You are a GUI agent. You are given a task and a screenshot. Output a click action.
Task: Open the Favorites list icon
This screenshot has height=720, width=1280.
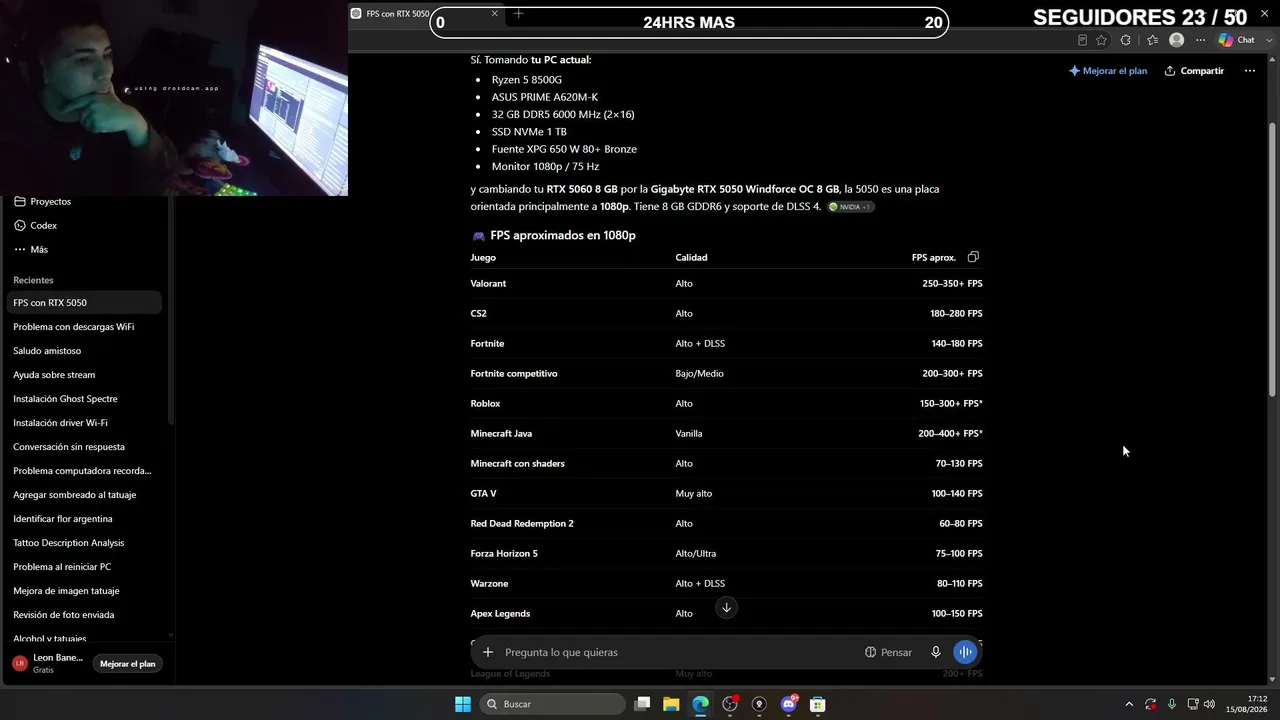coord(1152,40)
